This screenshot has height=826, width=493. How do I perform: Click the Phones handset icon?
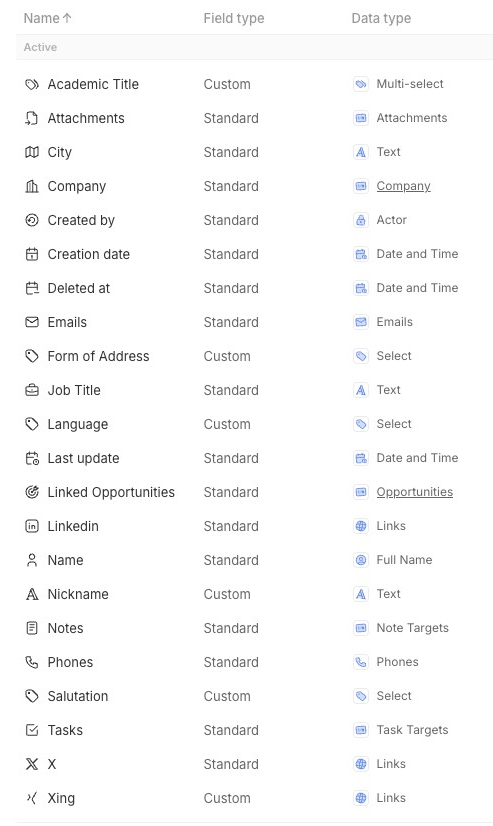pyautogui.click(x=32, y=662)
